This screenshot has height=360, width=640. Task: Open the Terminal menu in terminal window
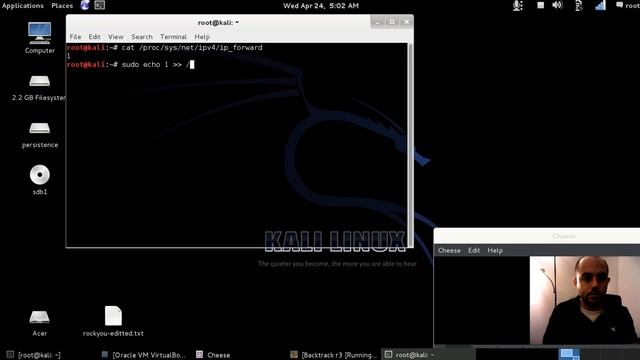coord(173,37)
